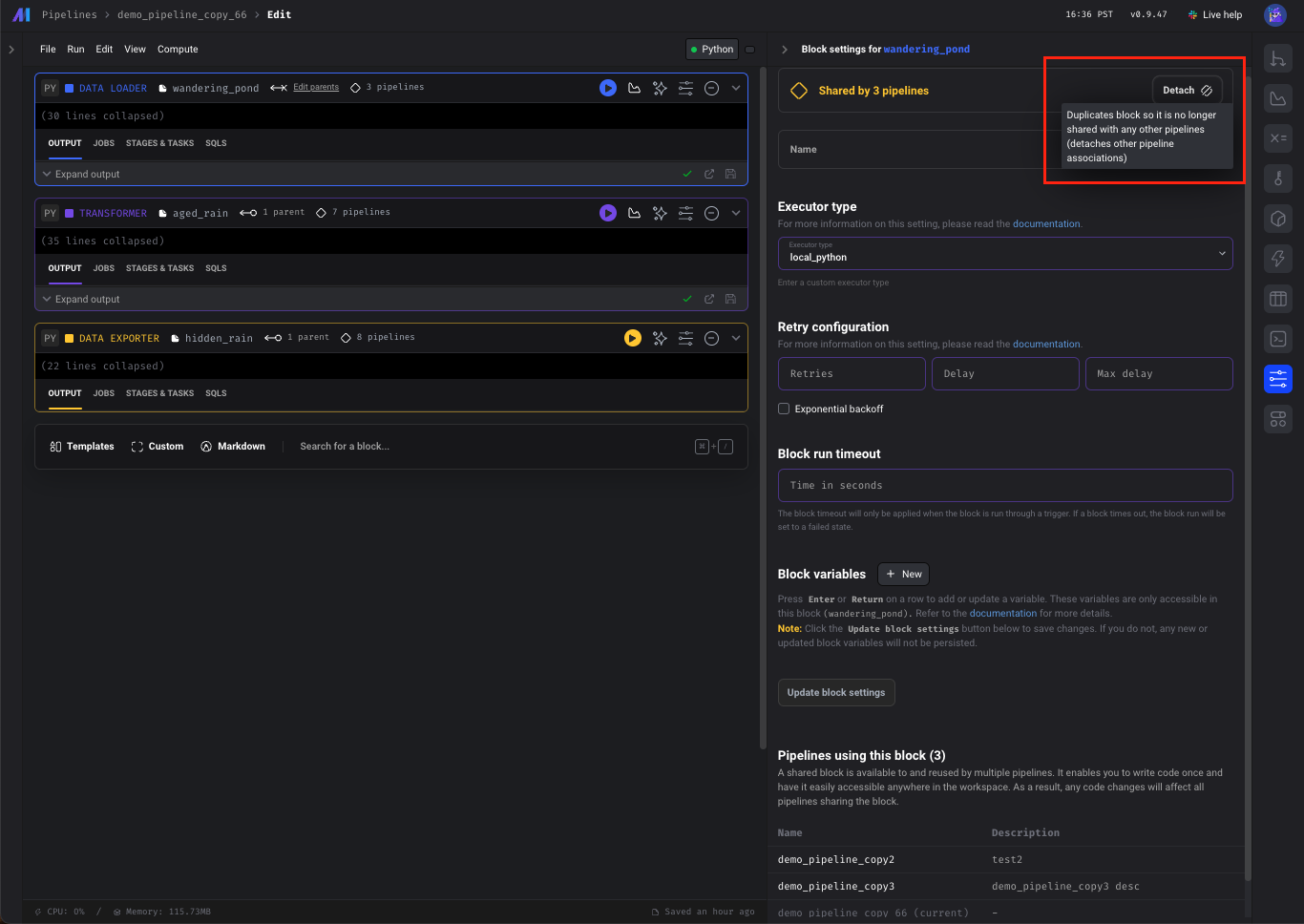Save wandering_pond output with the disk icon
Image resolution: width=1304 pixels, height=924 pixels.
730,174
